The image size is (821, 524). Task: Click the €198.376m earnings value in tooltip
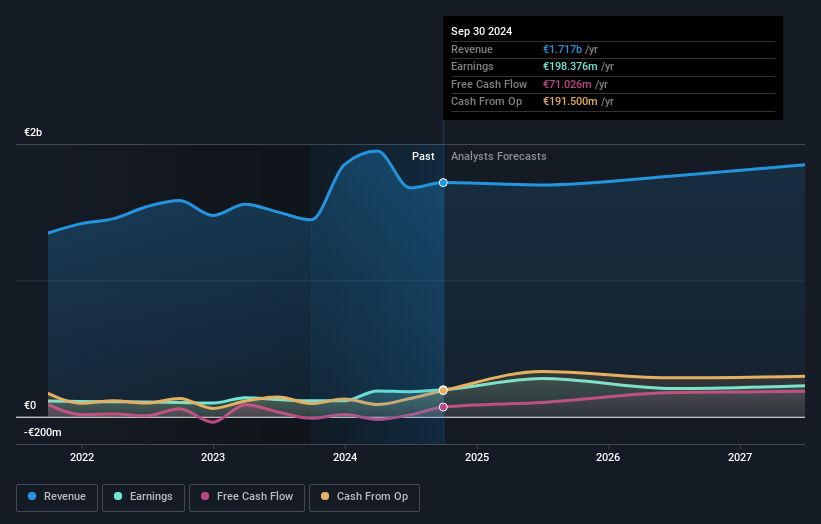[x=570, y=66]
